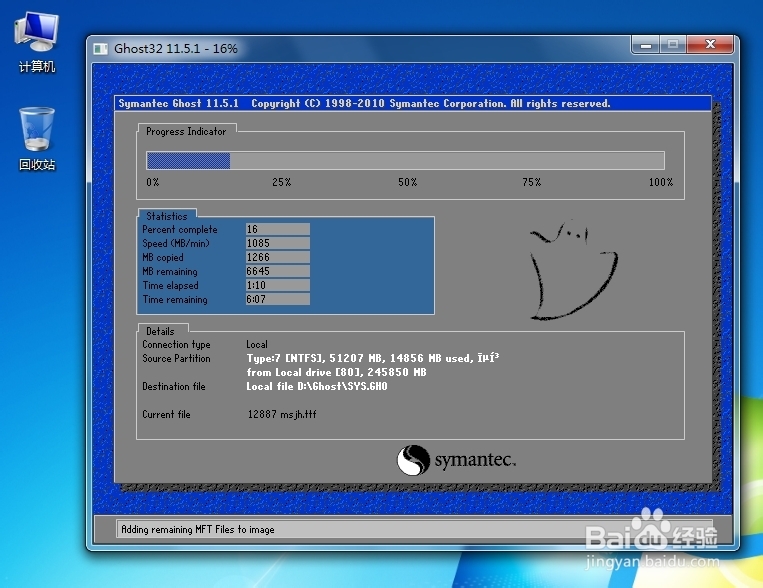Click the Connection type value Local

click(257, 345)
